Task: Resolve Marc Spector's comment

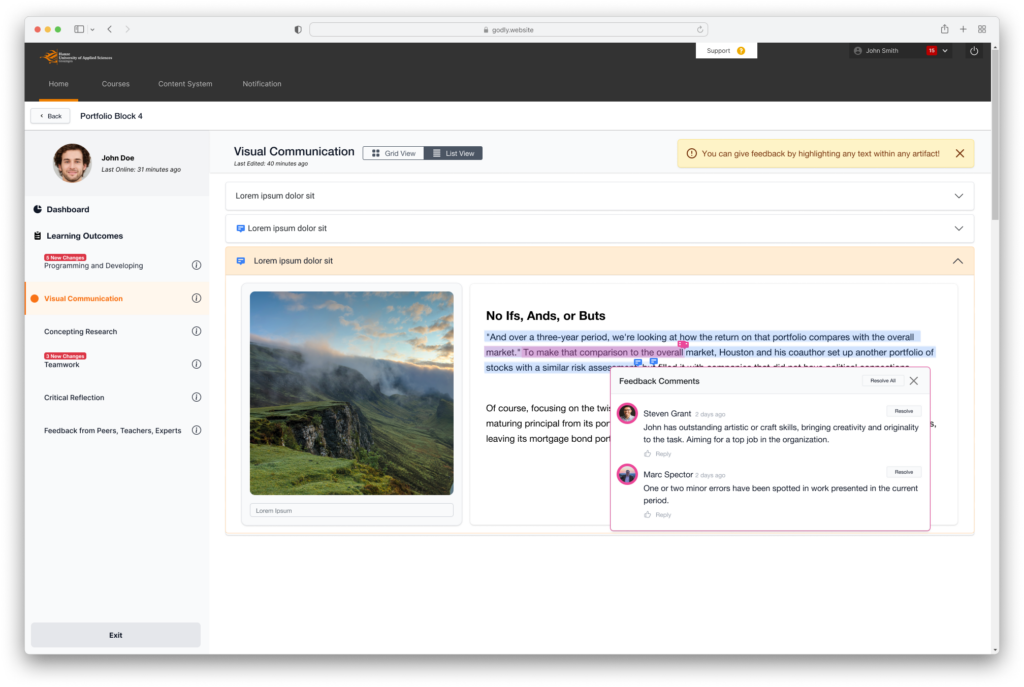Action: [x=904, y=471]
